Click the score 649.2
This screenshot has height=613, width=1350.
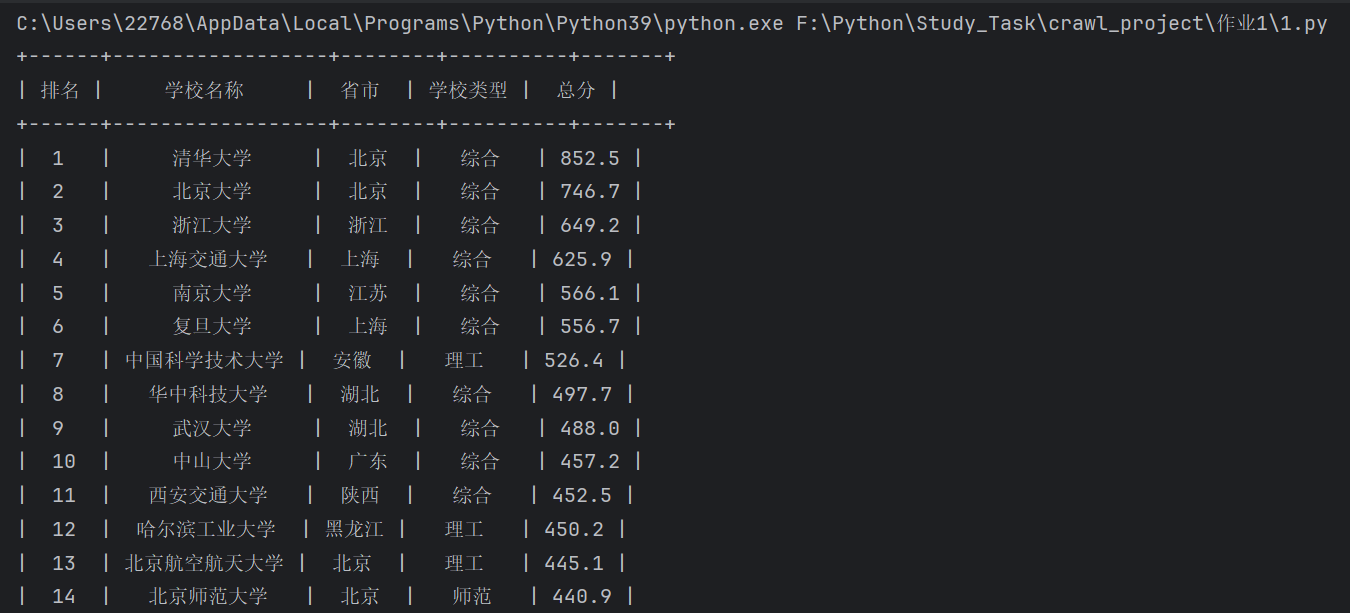coord(590,225)
